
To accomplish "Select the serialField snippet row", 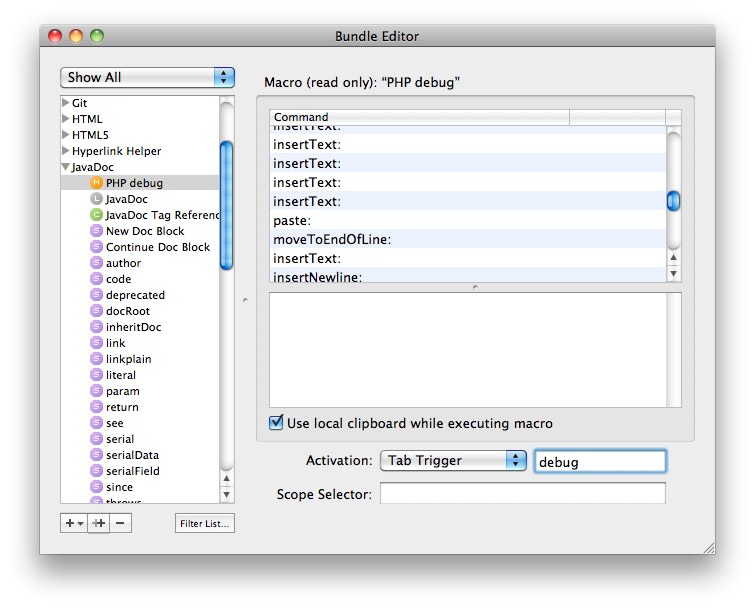I will (140, 471).
